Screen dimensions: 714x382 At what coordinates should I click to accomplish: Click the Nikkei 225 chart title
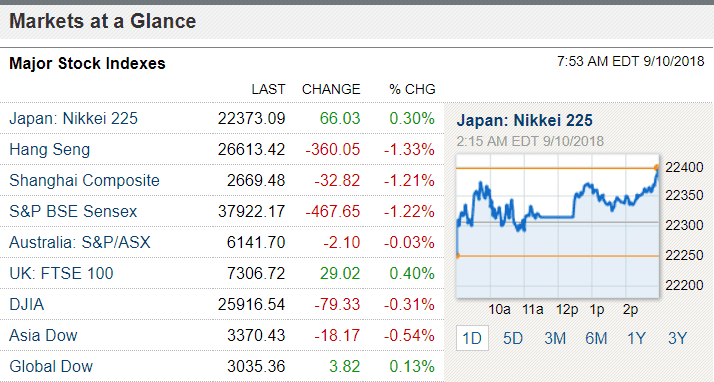click(525, 120)
